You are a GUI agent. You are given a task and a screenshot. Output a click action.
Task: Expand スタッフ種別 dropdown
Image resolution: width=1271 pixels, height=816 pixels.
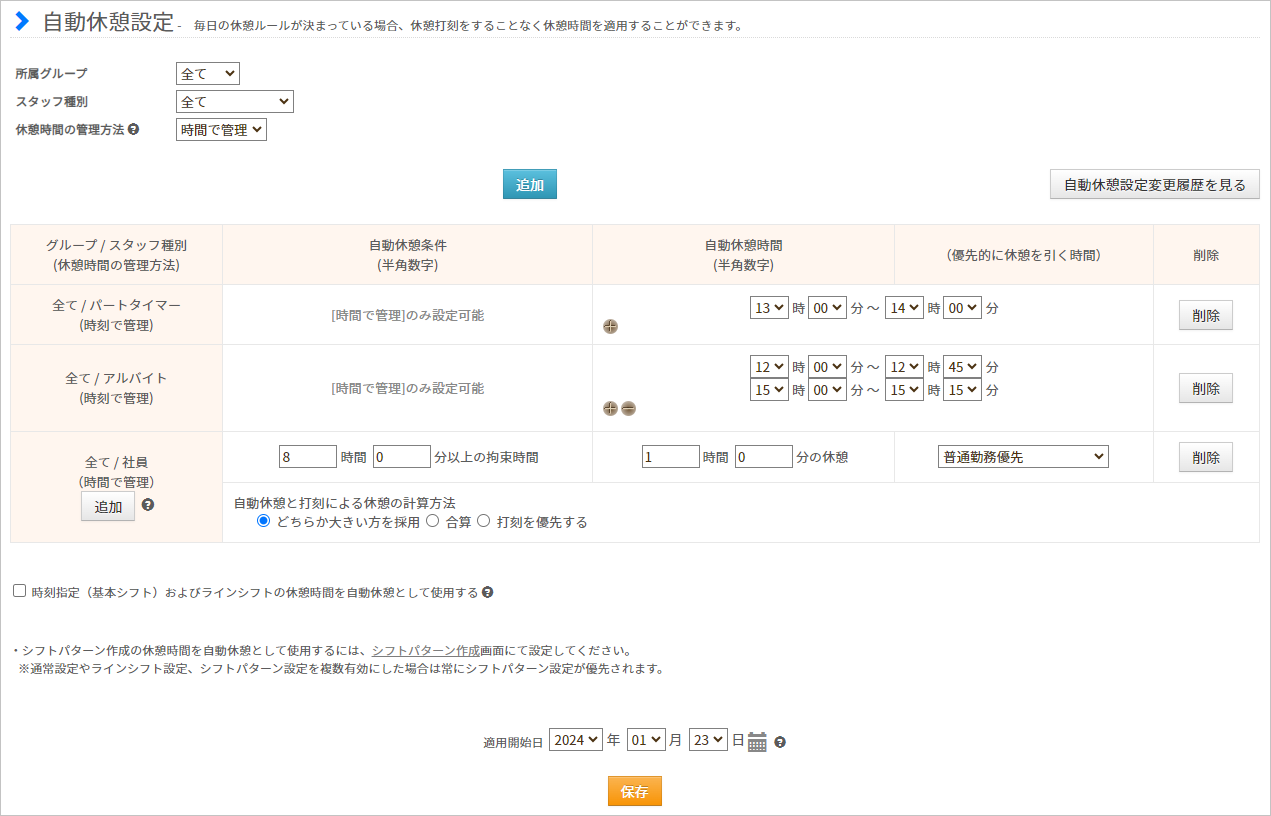point(234,101)
